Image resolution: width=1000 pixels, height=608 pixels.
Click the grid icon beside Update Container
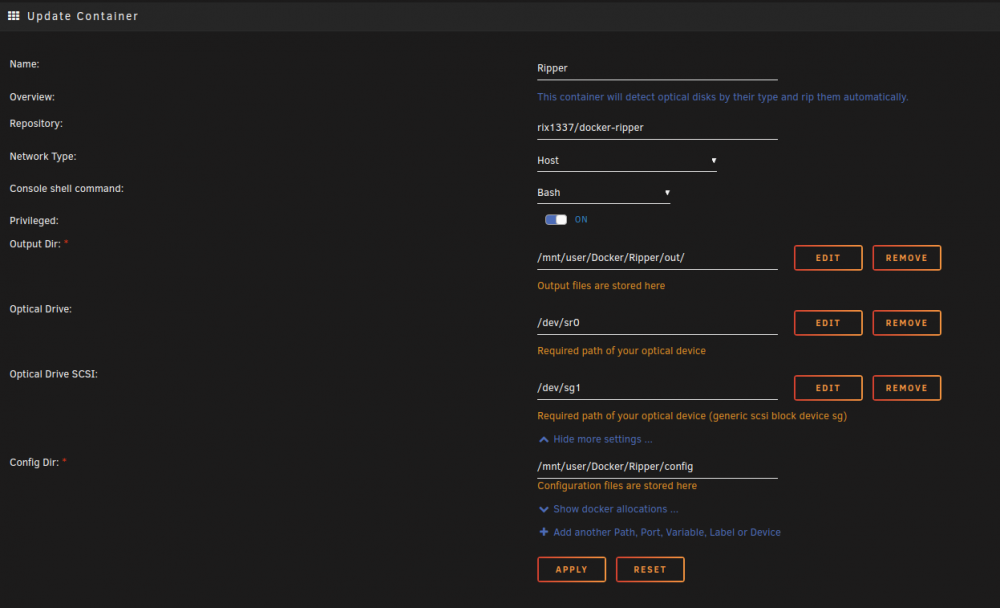coord(13,15)
